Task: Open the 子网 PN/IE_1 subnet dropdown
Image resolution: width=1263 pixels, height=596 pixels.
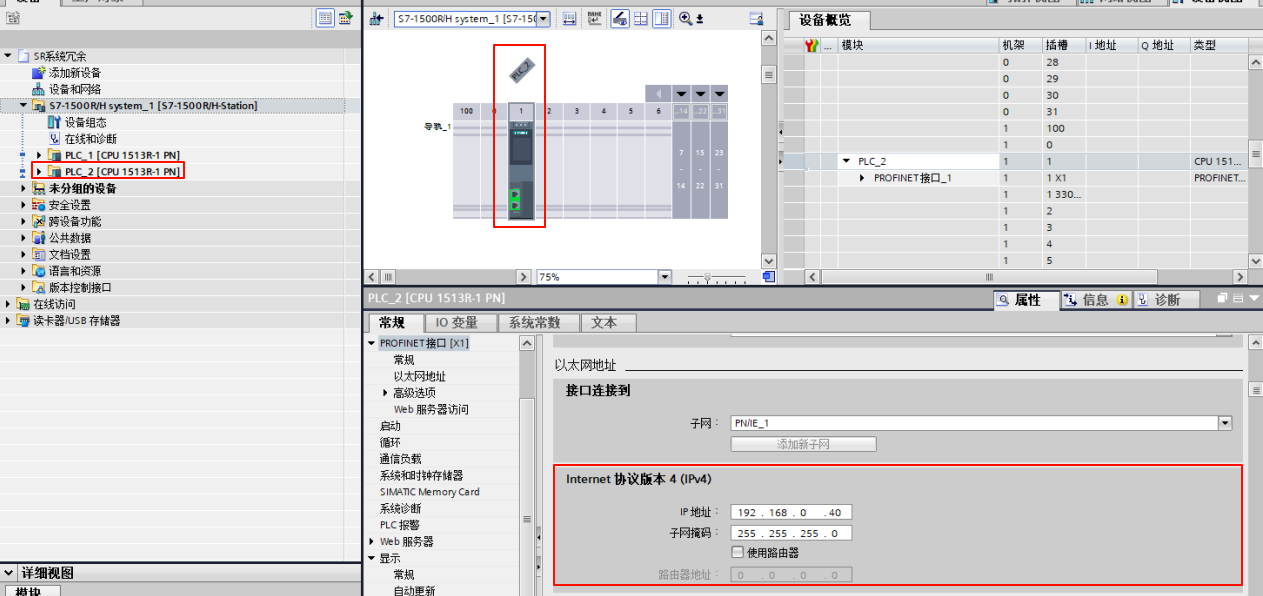Action: (1225, 424)
